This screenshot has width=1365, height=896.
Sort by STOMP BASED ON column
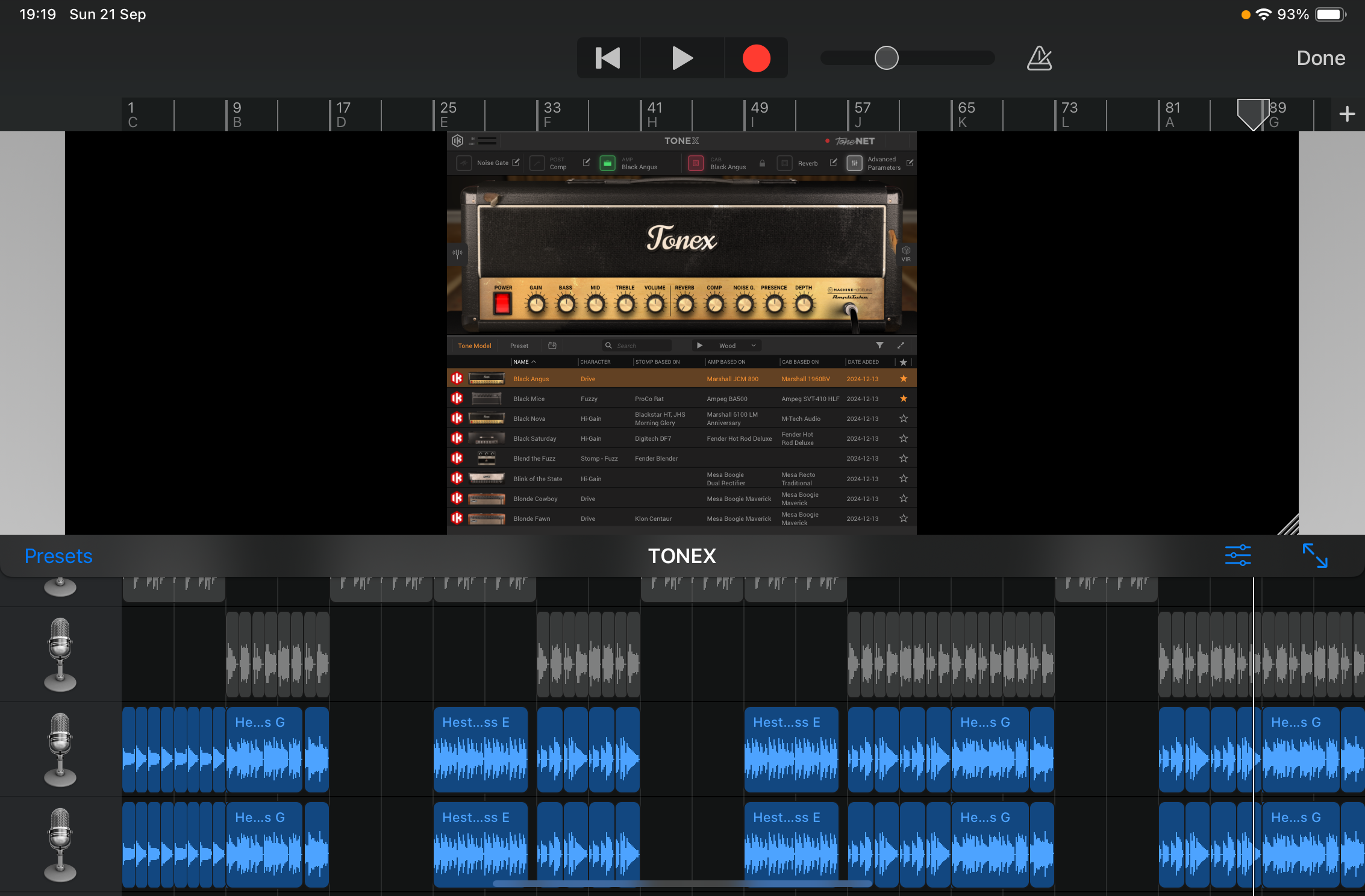657,362
